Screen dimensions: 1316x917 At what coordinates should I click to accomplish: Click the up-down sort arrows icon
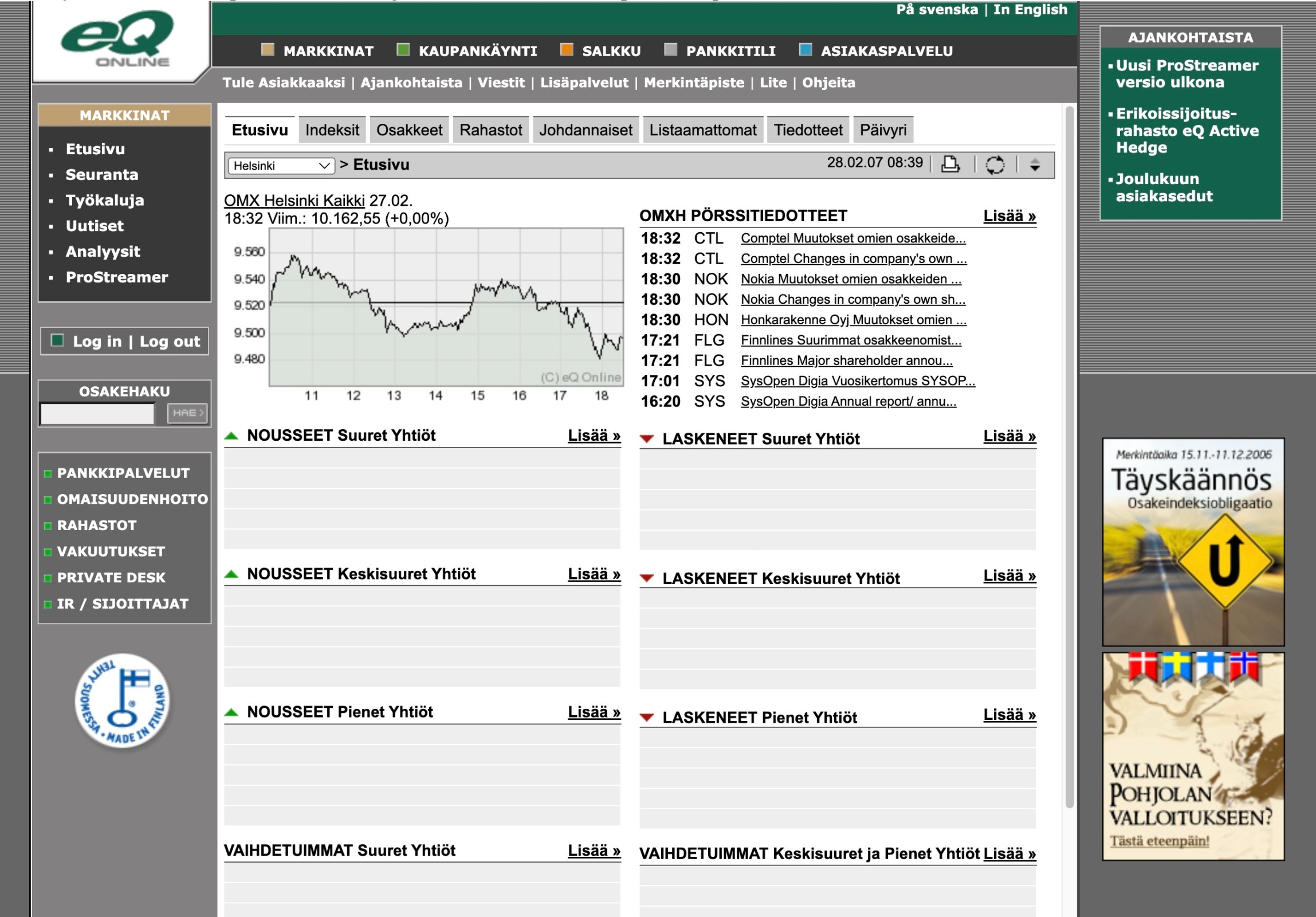click(x=1035, y=165)
